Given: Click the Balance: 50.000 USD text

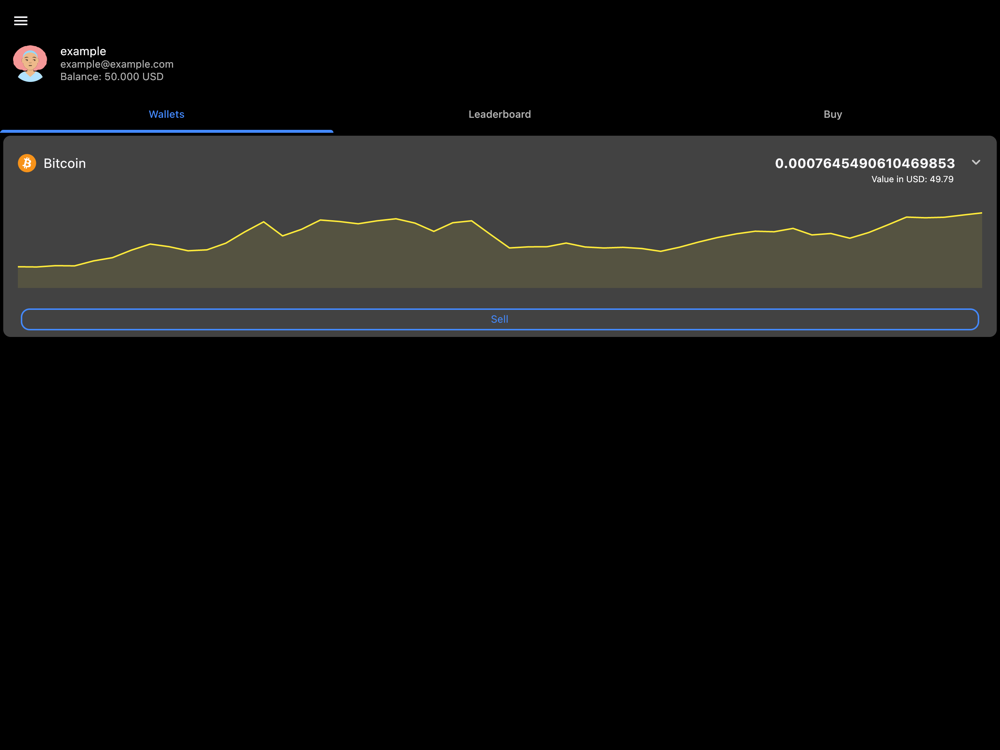Looking at the screenshot, I should coord(112,77).
